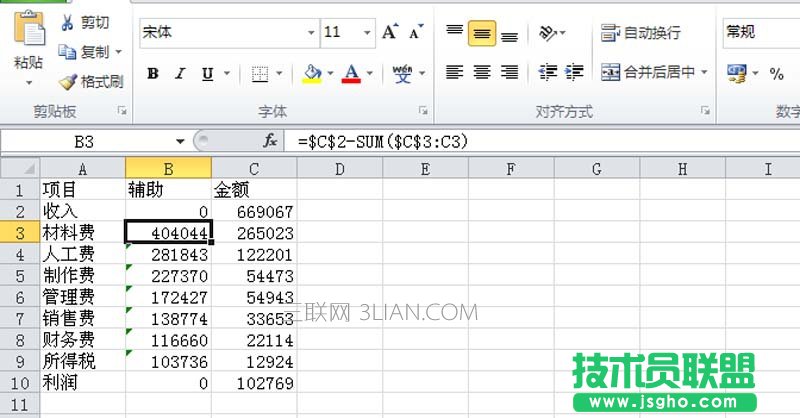Click the 利润 cell
The width and height of the screenshot is (800, 418).
pyautogui.click(x=83, y=383)
